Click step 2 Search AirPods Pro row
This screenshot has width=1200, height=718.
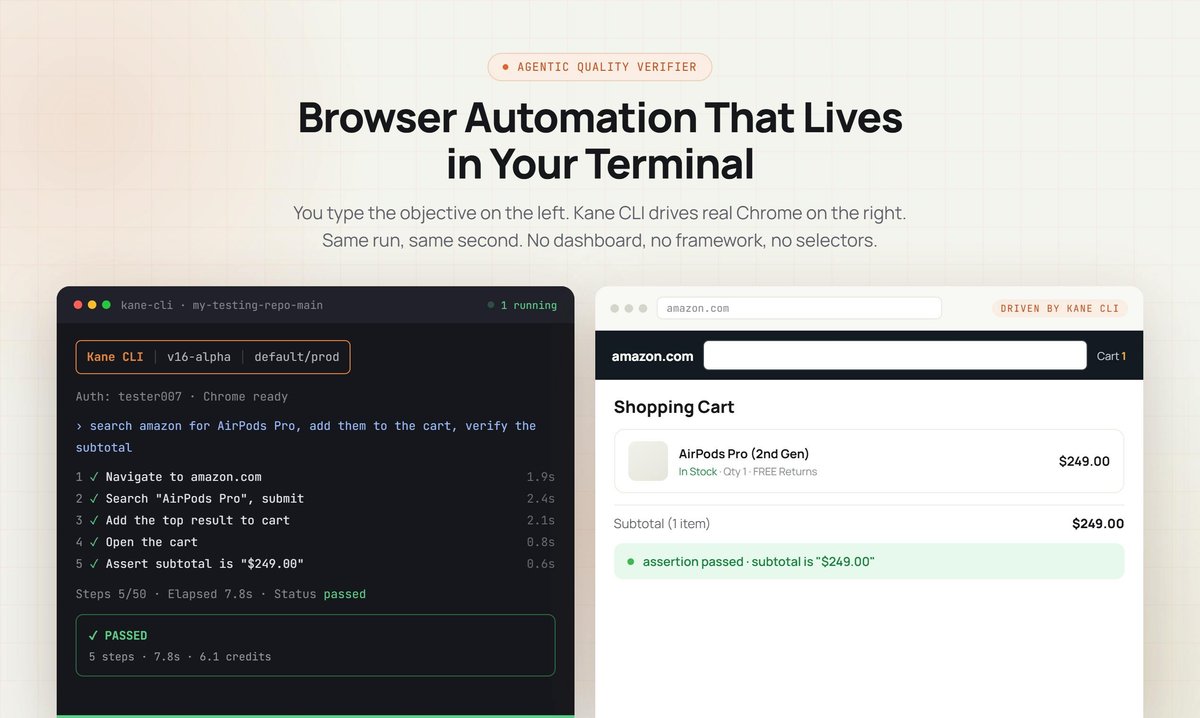click(315, 498)
